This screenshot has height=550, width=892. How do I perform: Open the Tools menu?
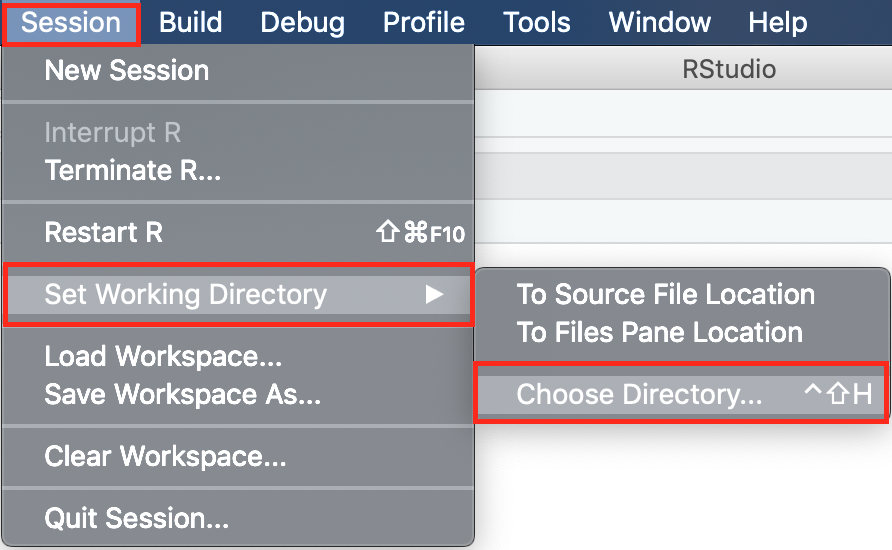pos(537,22)
